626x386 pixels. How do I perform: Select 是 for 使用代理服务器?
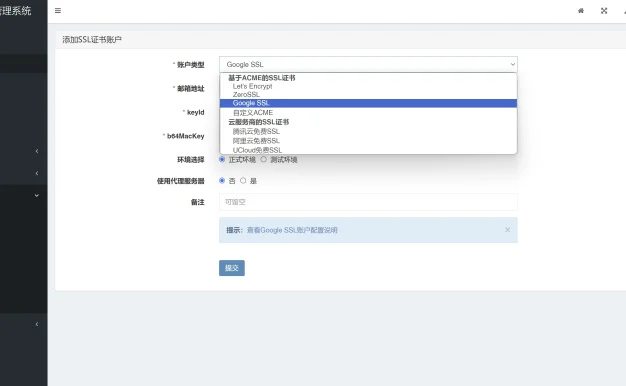click(x=243, y=180)
